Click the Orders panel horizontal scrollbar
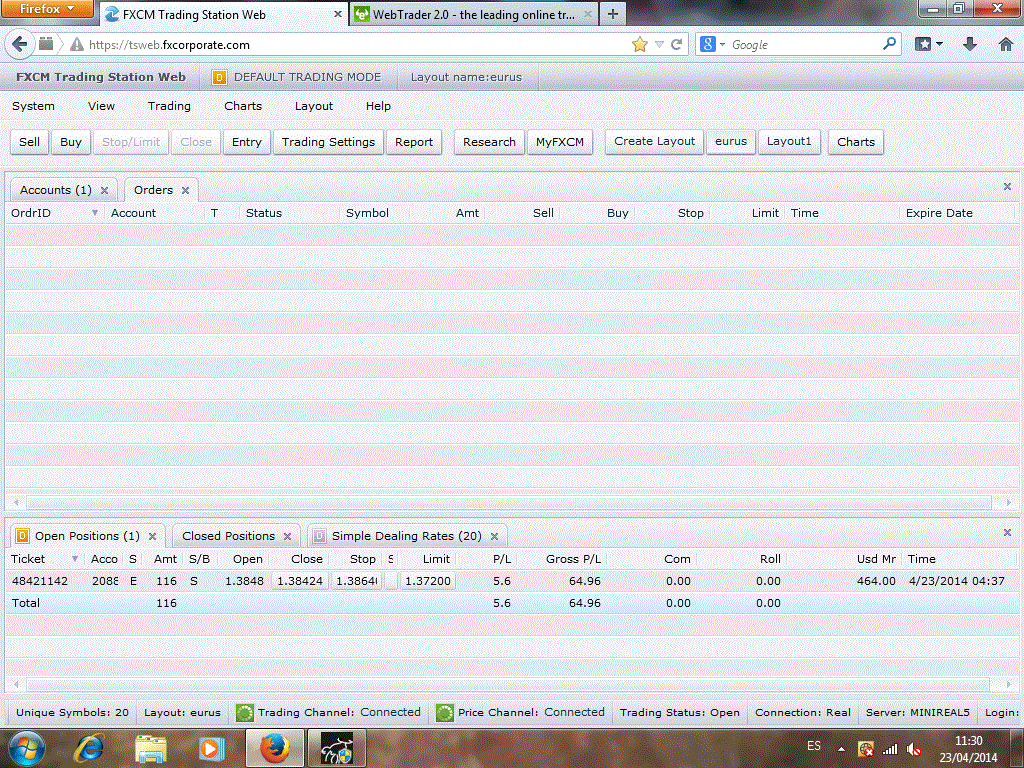Viewport: 1024px width, 768px height. [x=509, y=502]
